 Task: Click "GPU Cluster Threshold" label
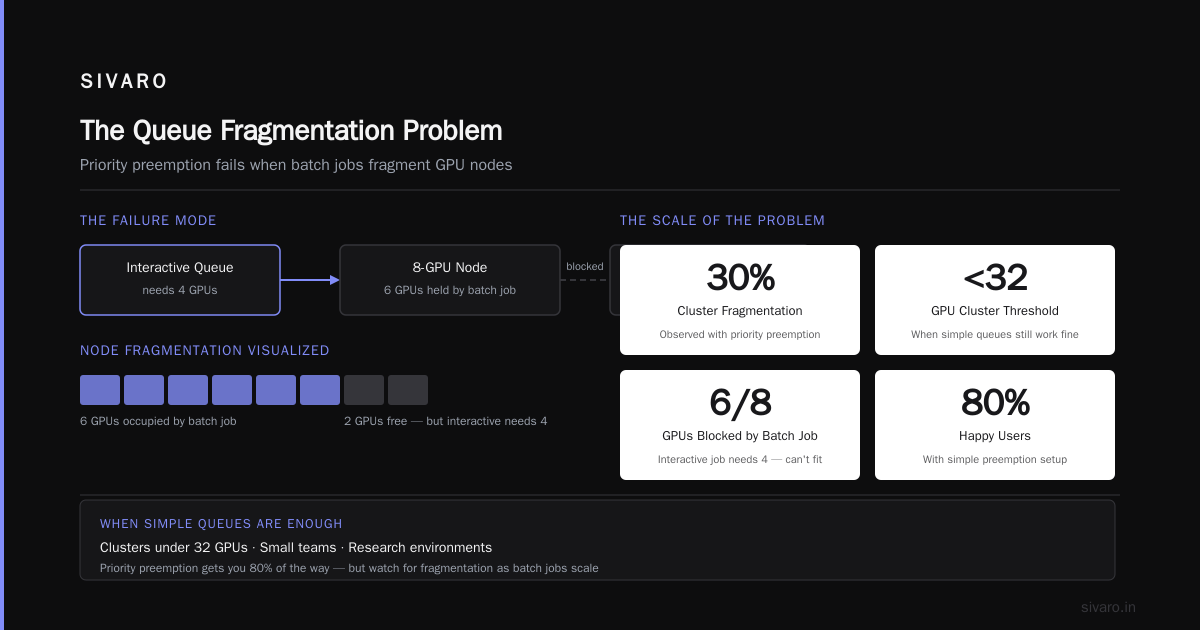point(995,311)
